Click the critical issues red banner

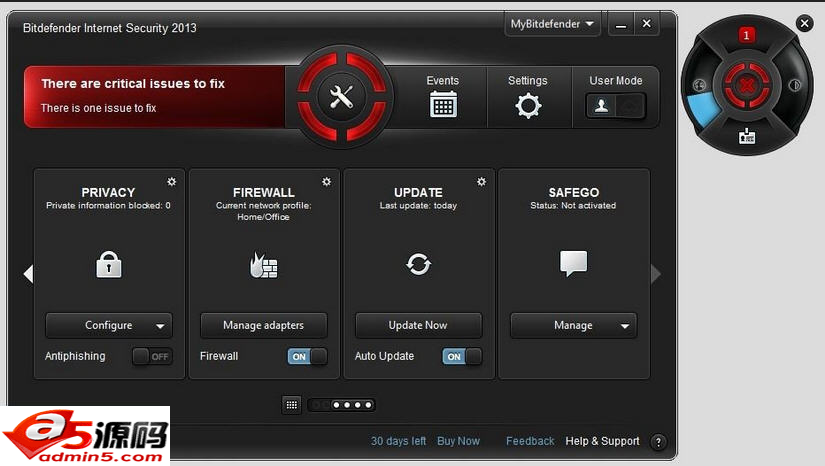155,97
